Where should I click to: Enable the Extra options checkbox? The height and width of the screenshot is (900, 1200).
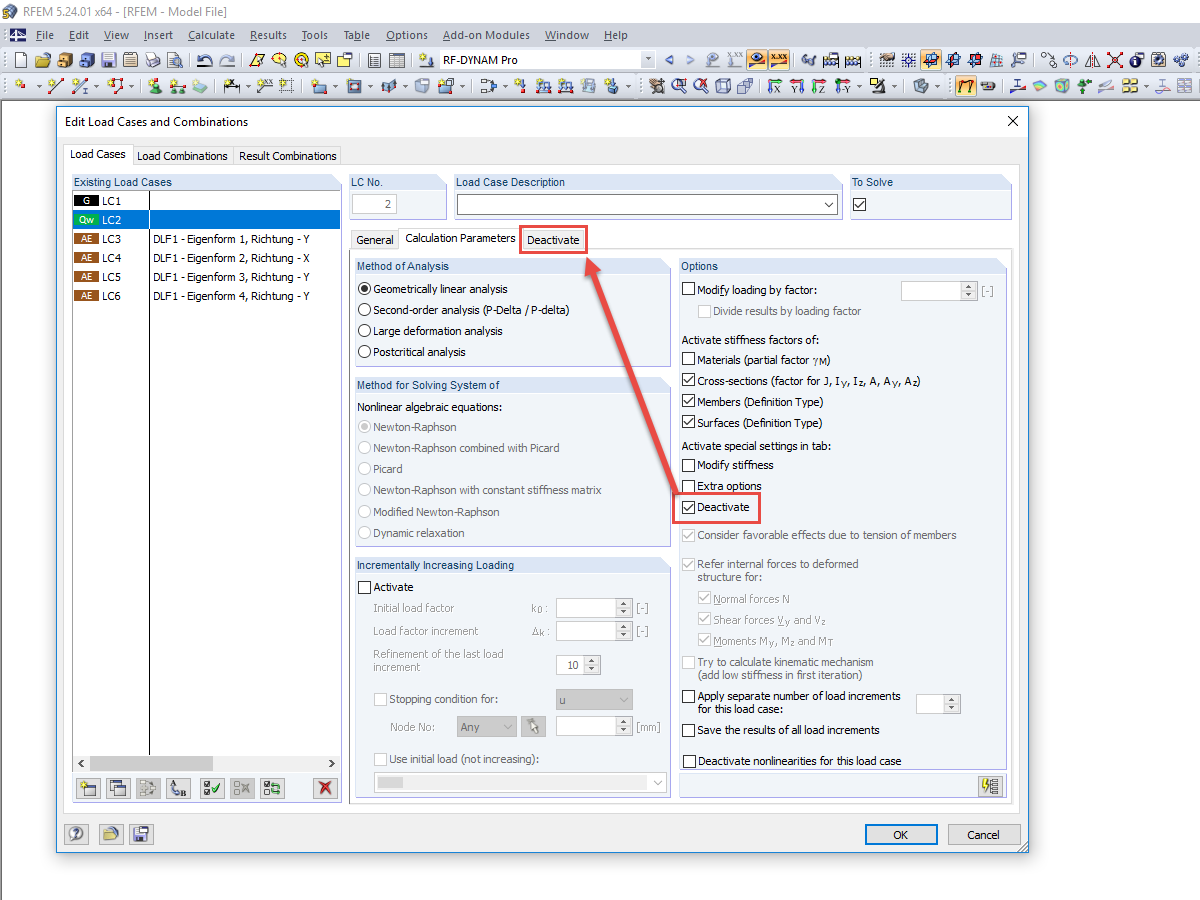[x=688, y=486]
